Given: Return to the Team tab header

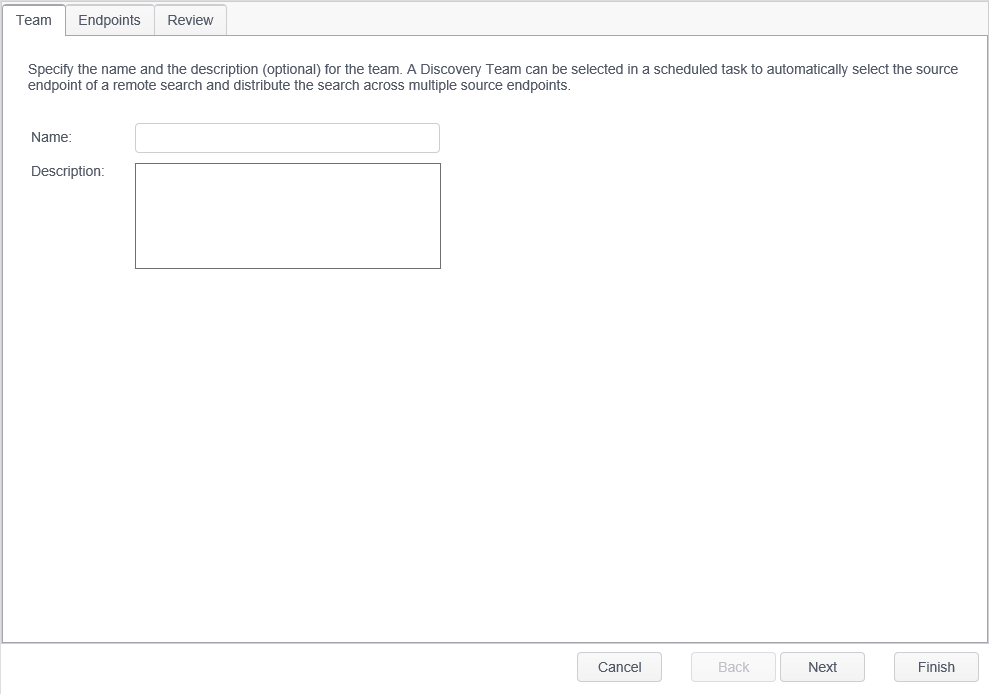Looking at the screenshot, I should point(34,20).
